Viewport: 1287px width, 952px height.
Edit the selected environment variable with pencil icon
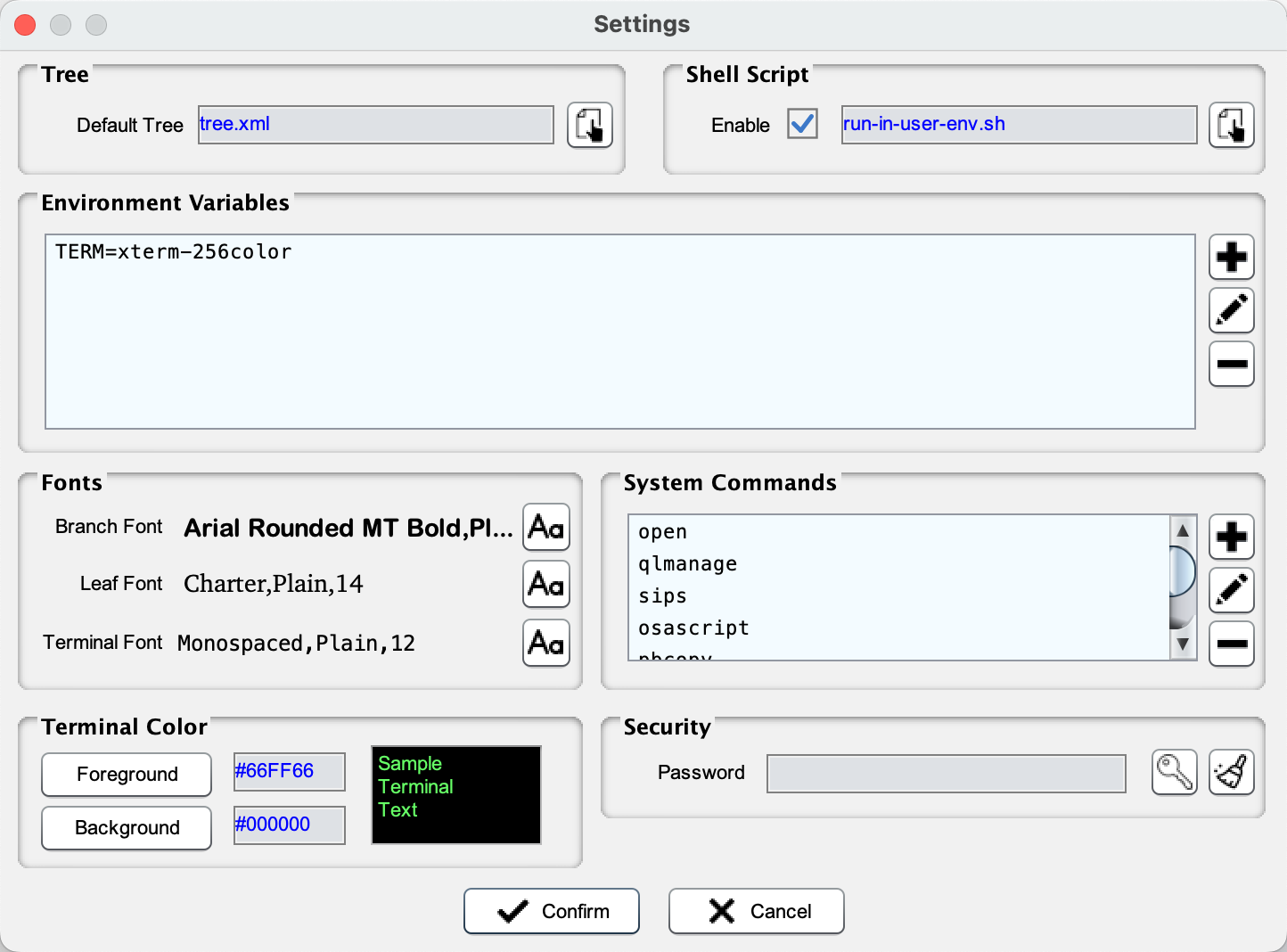[1231, 310]
